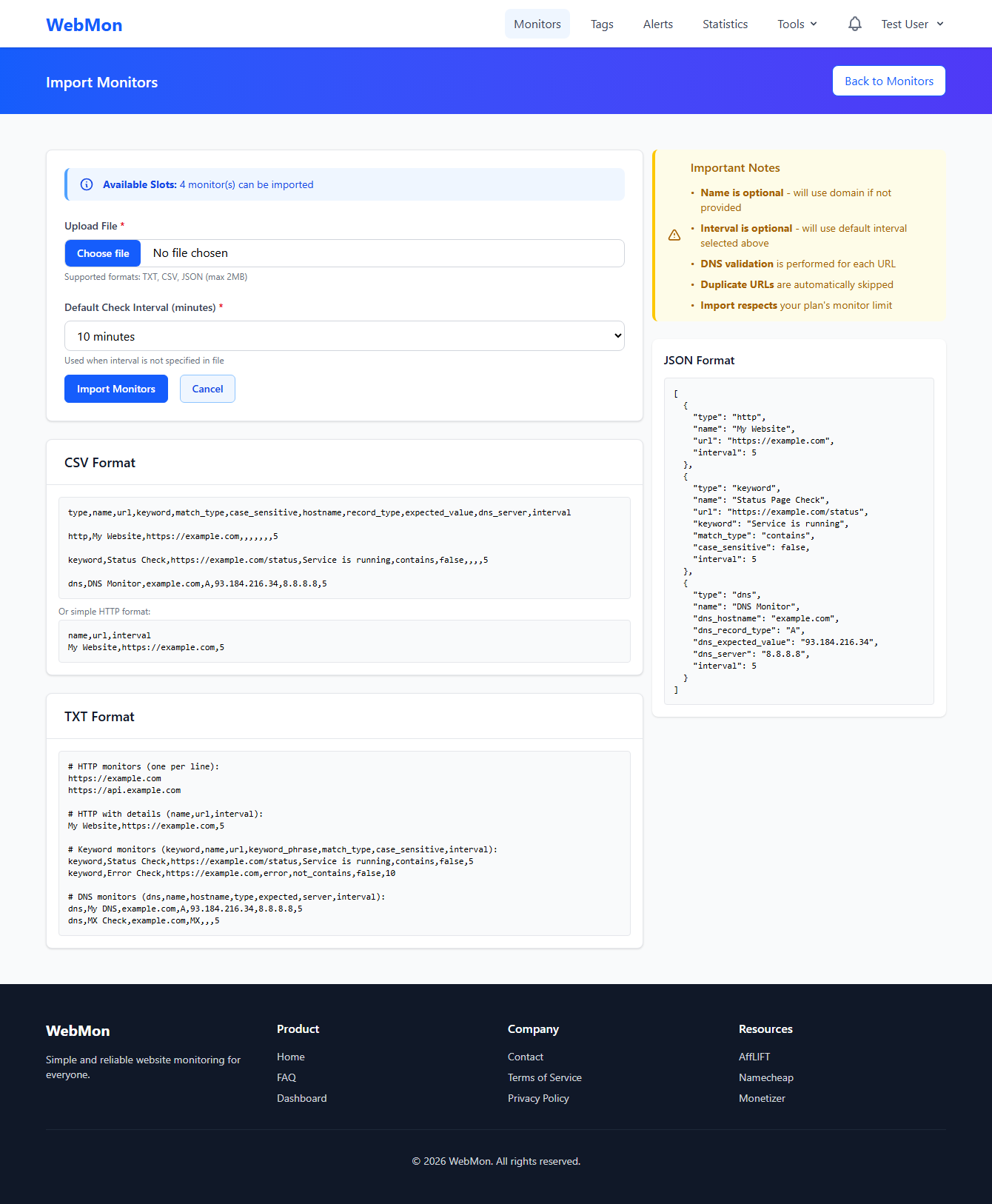Switch to the Tags page

[x=602, y=24]
